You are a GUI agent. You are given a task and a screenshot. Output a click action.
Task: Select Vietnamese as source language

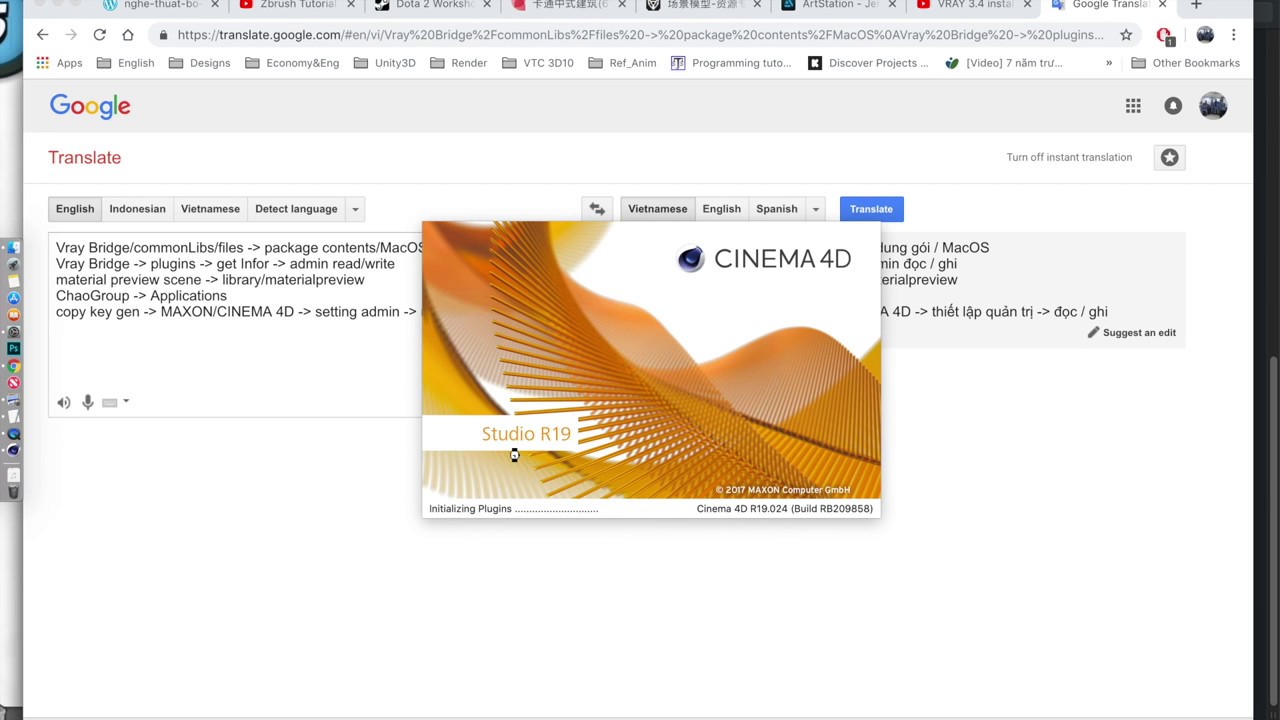(x=210, y=209)
